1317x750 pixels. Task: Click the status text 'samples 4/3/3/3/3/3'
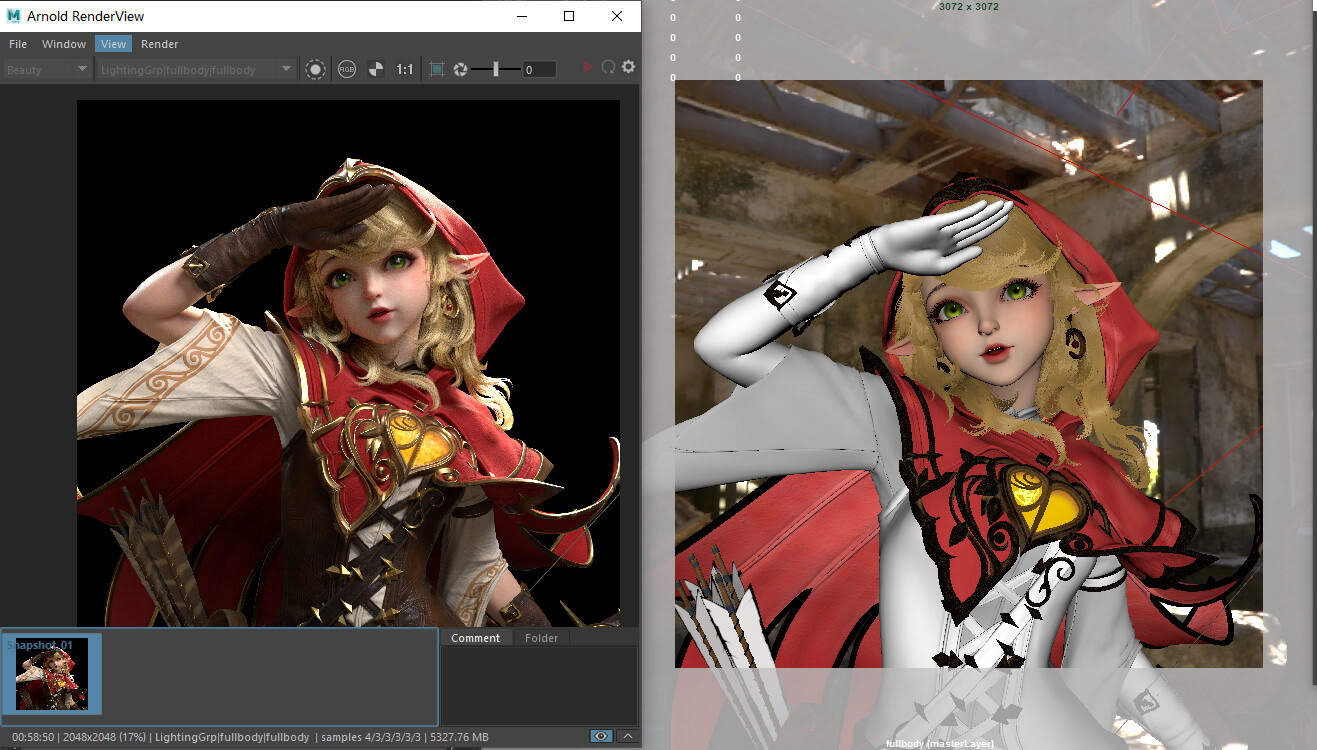coord(373,737)
